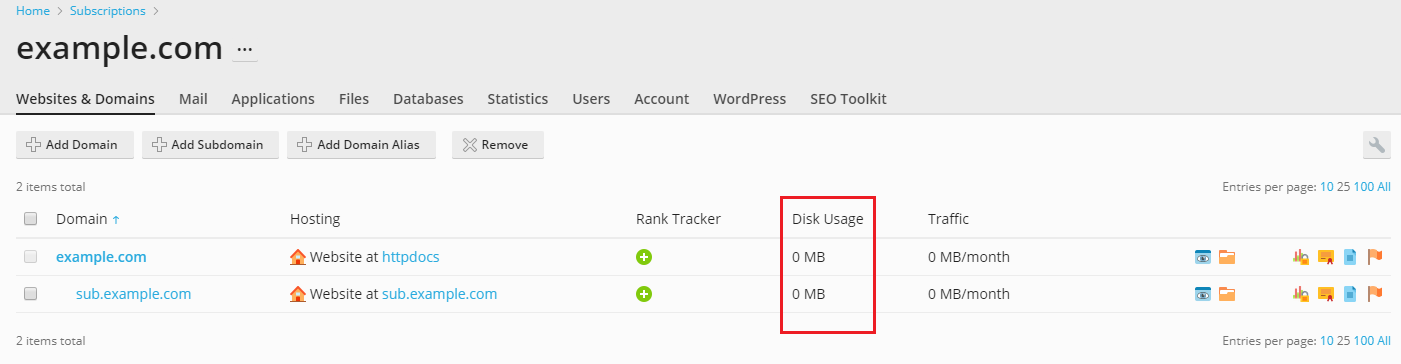The width and height of the screenshot is (1401, 364).
Task: Open the Files tab
Action: [354, 99]
